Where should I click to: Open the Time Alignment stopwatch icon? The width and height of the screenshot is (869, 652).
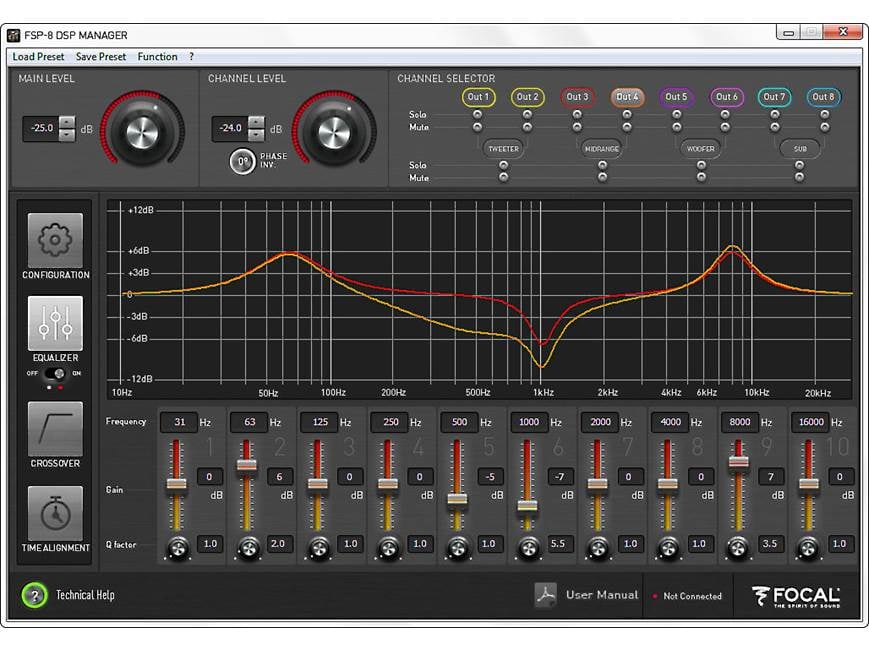[55, 513]
